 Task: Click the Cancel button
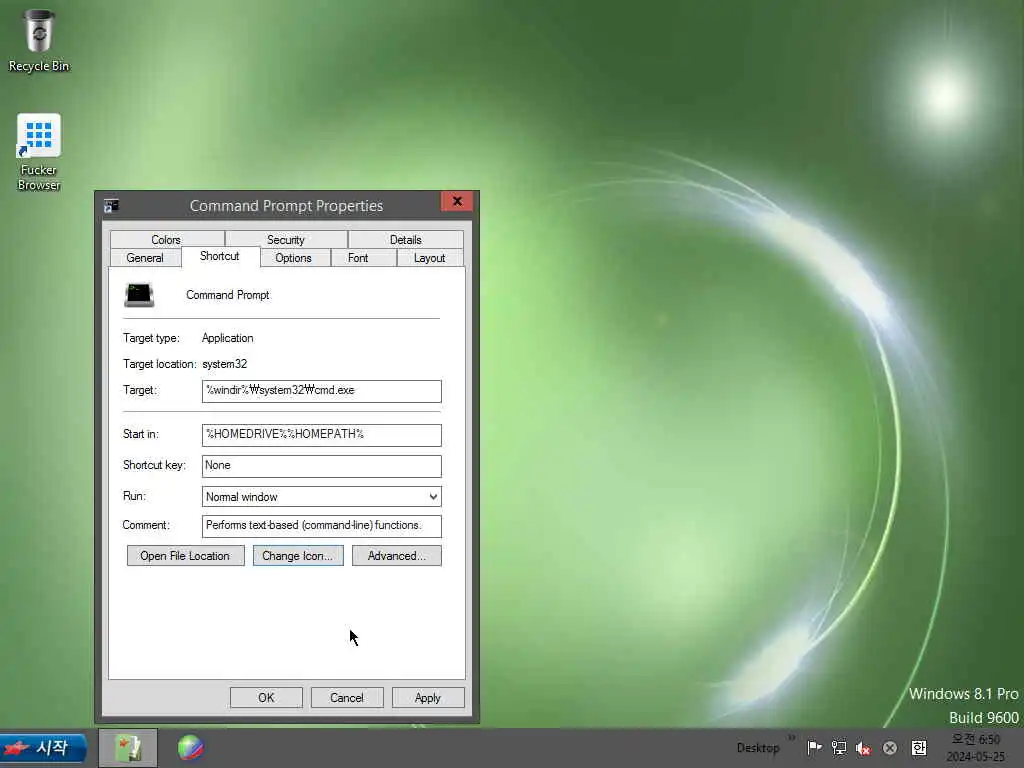[x=347, y=697]
